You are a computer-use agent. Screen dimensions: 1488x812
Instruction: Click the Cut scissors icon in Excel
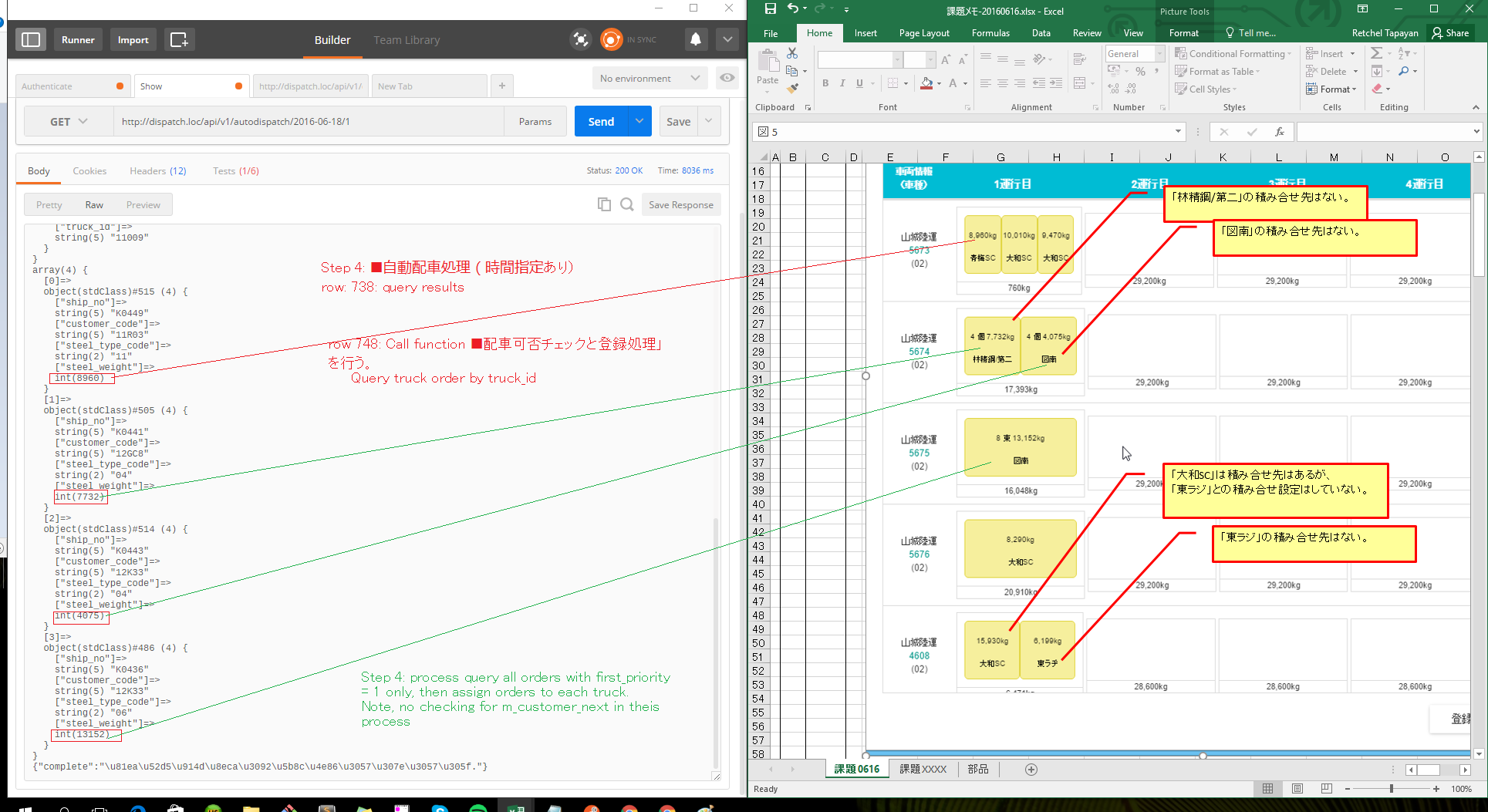coord(792,53)
